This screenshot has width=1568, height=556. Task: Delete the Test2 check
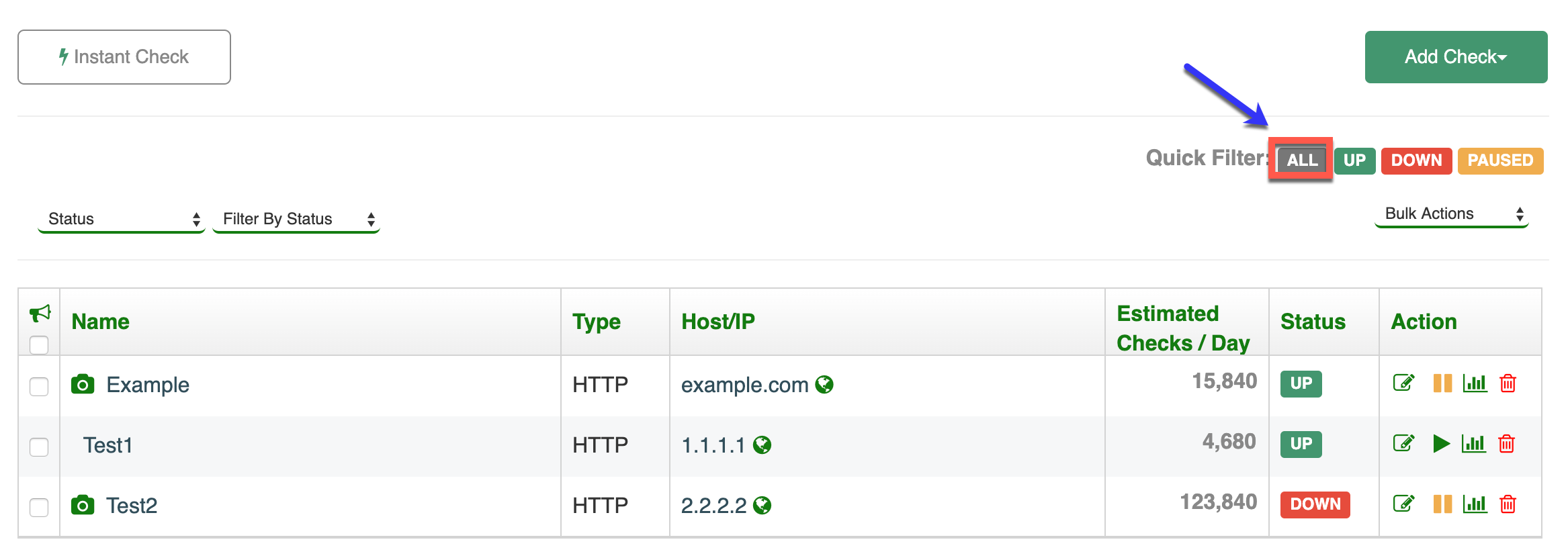coord(1508,504)
